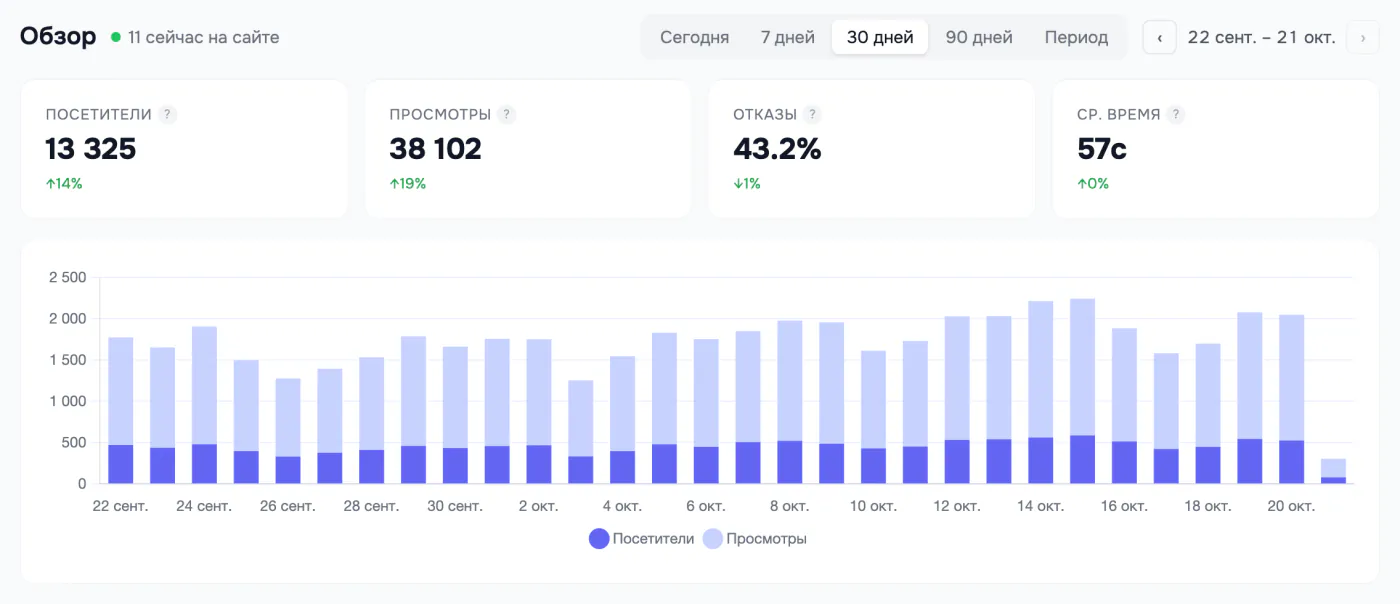This screenshot has height=604, width=1400.
Task: Click the ПОСЕТИТЕЛИ card label
Action: click(x=99, y=114)
